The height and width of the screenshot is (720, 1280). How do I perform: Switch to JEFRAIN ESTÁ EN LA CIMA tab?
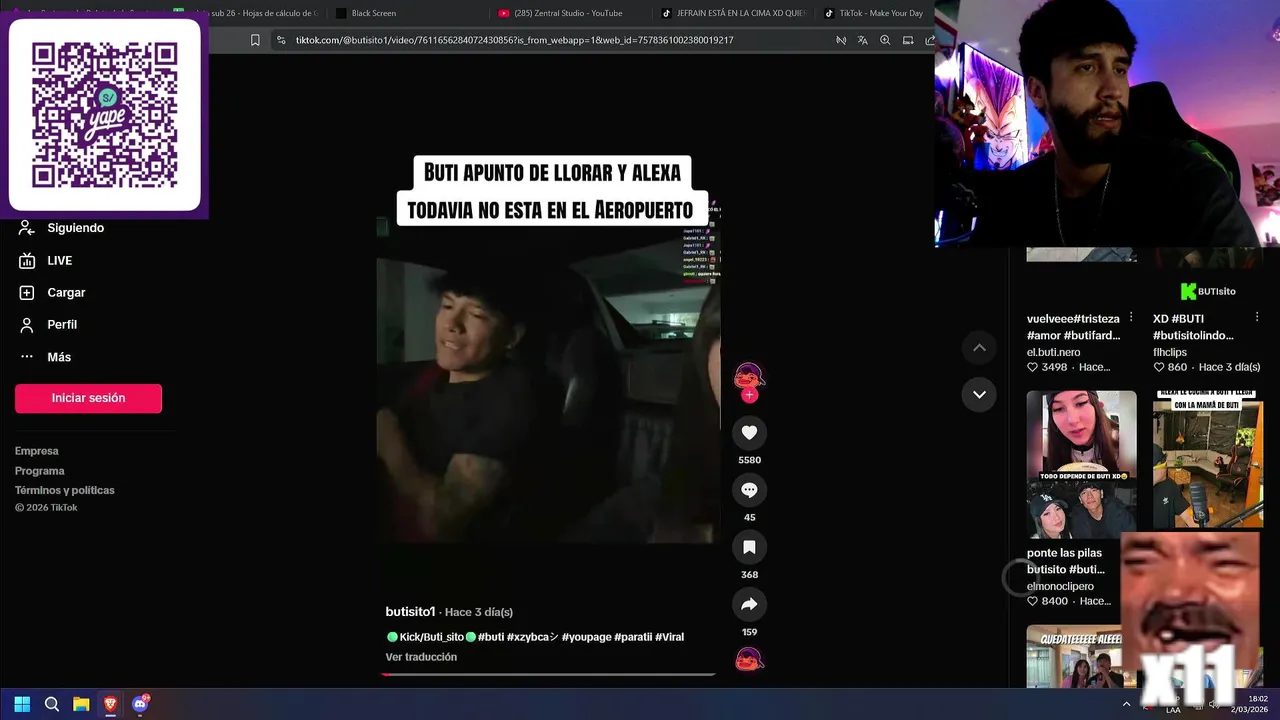[x=733, y=13]
